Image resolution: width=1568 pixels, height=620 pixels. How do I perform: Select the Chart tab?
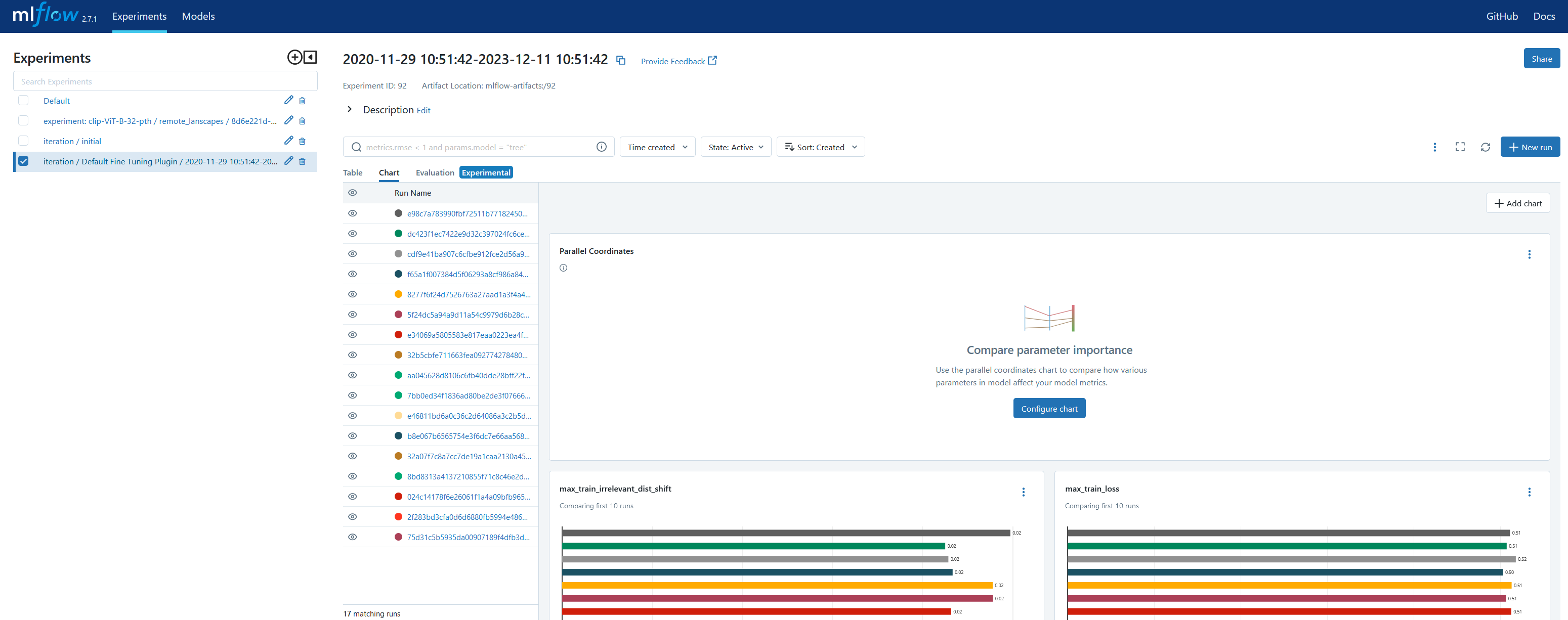[389, 173]
